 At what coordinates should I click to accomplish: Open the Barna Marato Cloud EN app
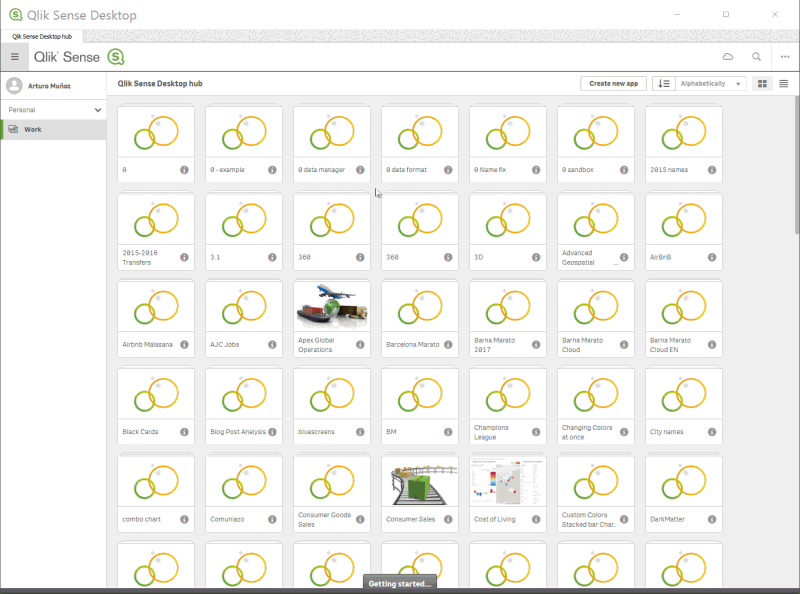tap(684, 318)
